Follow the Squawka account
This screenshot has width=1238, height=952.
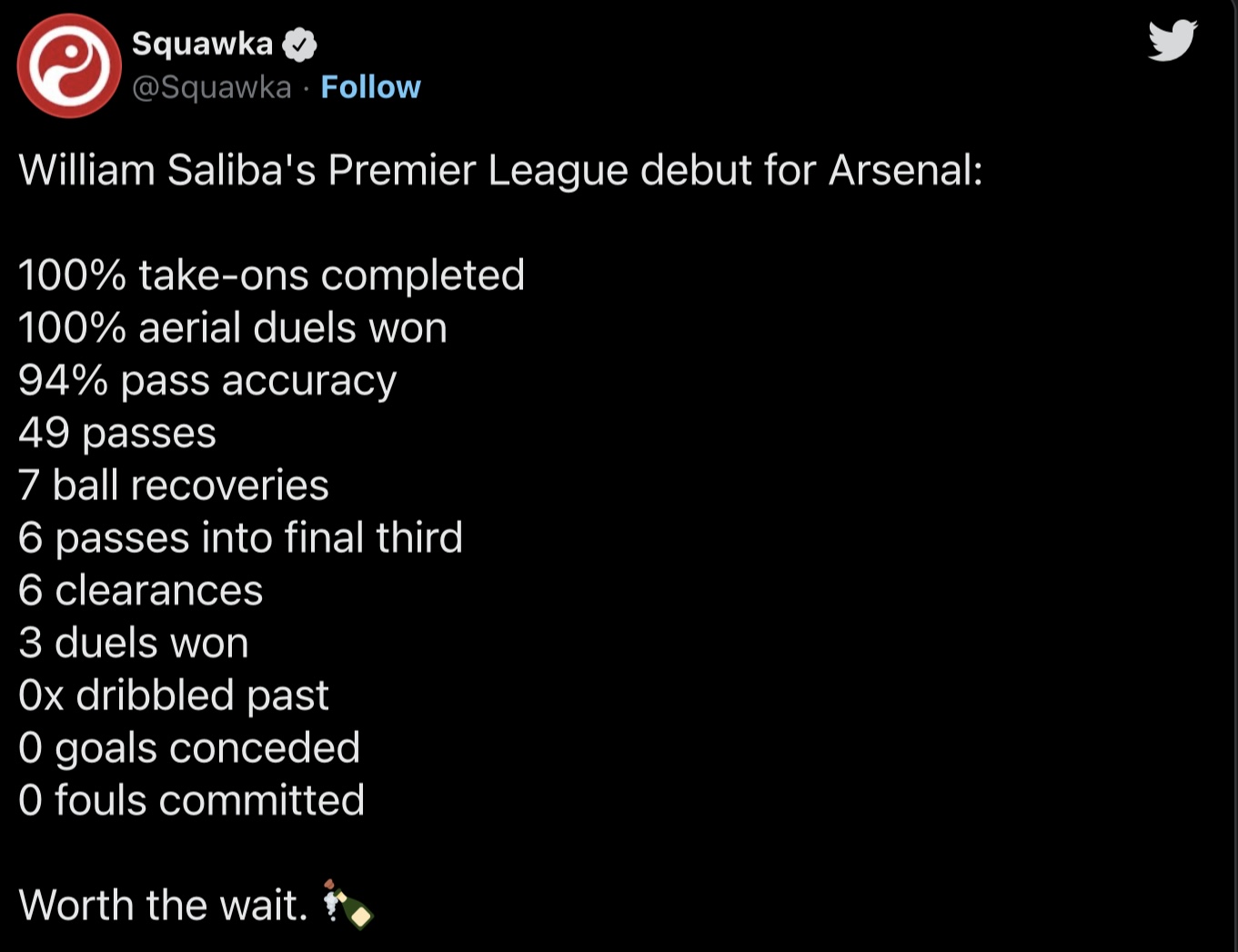click(x=370, y=87)
